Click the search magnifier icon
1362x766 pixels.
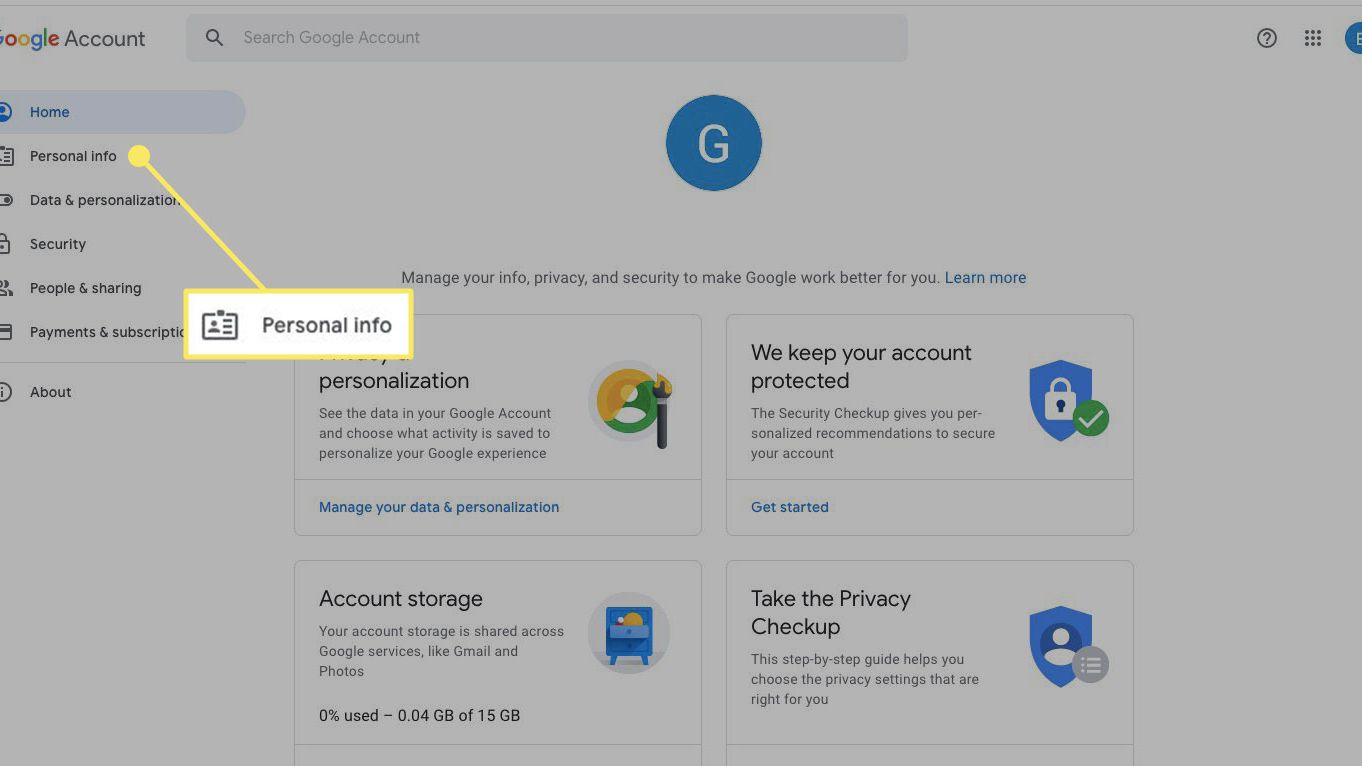214,38
